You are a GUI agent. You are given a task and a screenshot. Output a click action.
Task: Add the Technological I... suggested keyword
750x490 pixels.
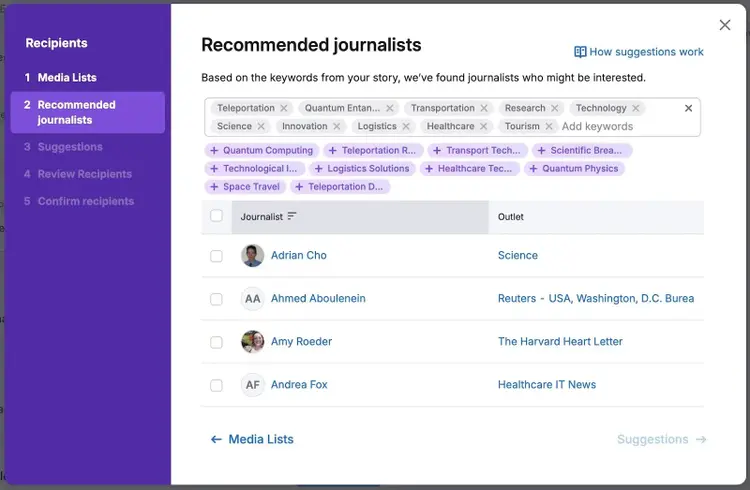pyautogui.click(x=255, y=168)
